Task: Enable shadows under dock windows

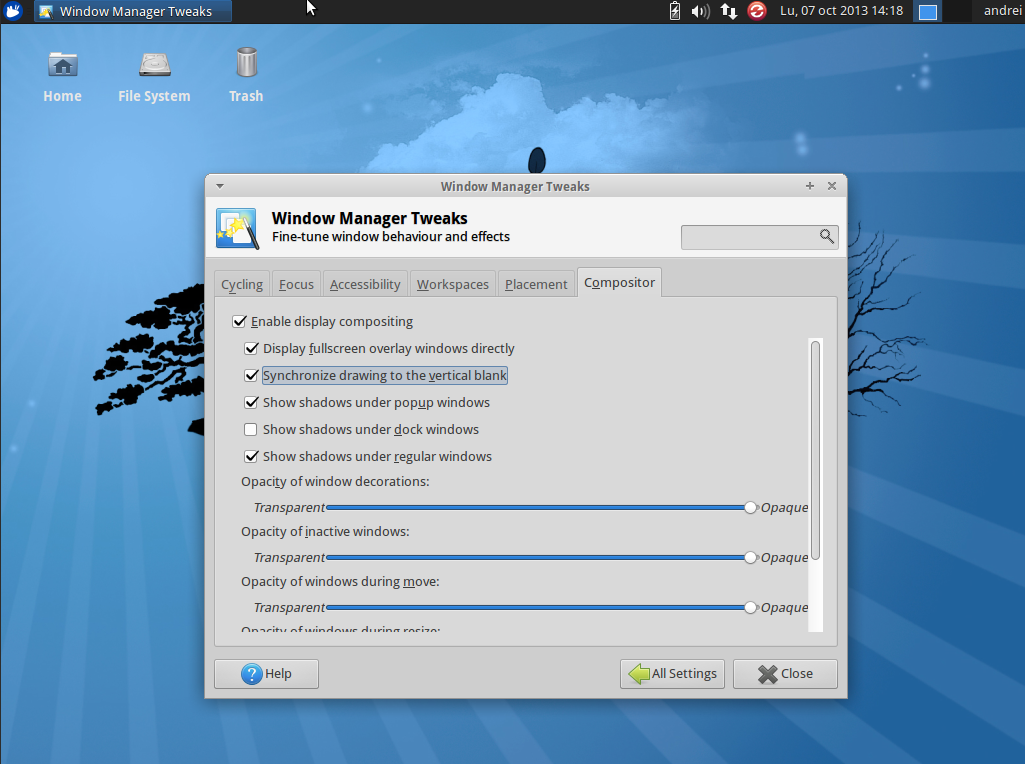Action: pos(252,429)
